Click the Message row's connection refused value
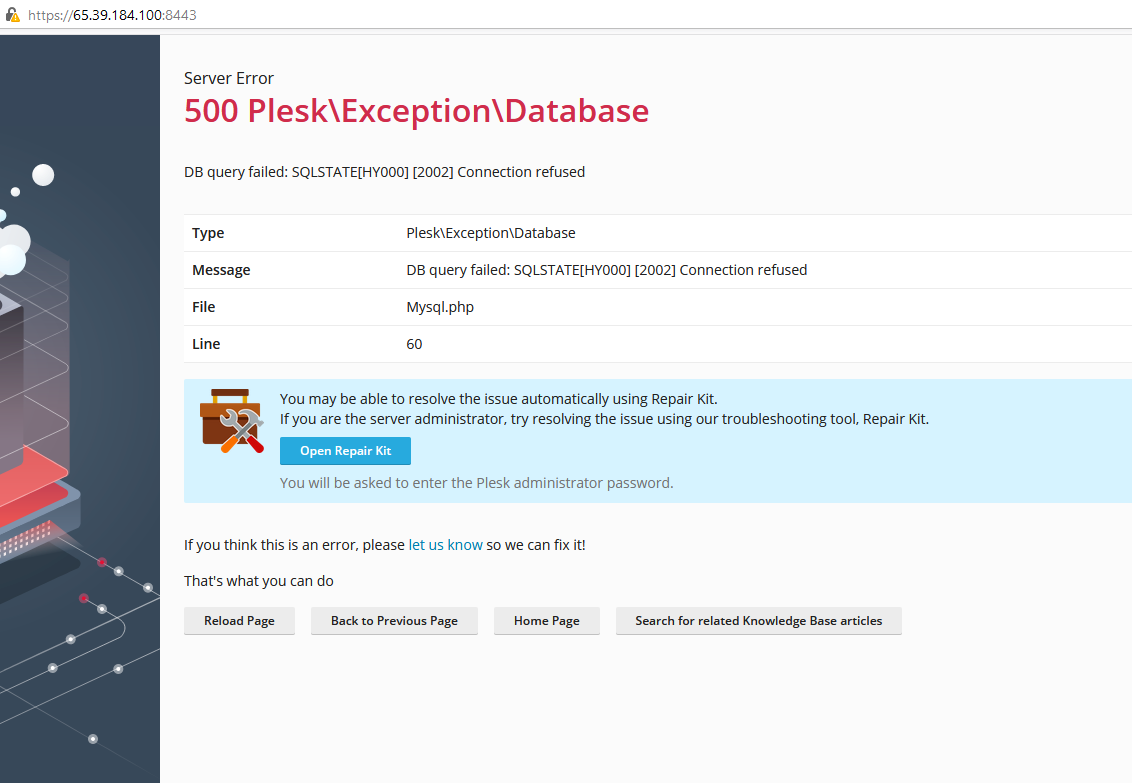Viewport: 1132px width, 783px height. (606, 270)
